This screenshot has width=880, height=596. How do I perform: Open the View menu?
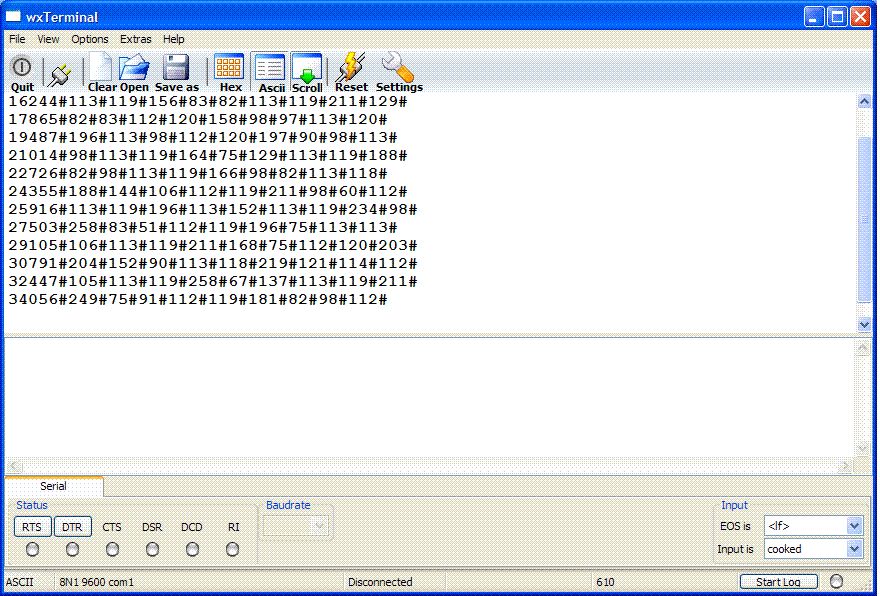coord(48,39)
